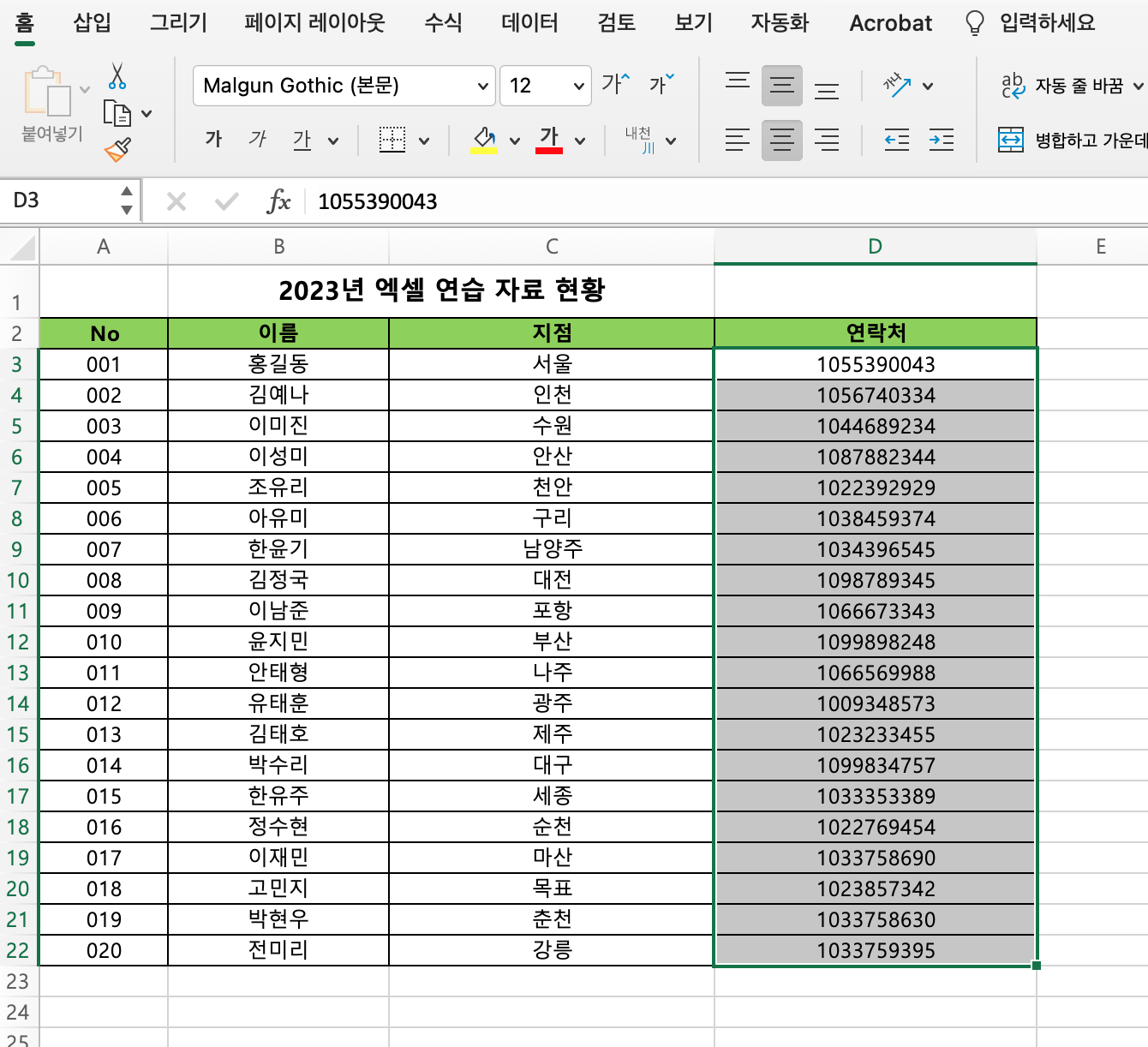Image resolution: width=1148 pixels, height=1047 pixels.
Task: Align text to vertical middle
Action: (782, 85)
